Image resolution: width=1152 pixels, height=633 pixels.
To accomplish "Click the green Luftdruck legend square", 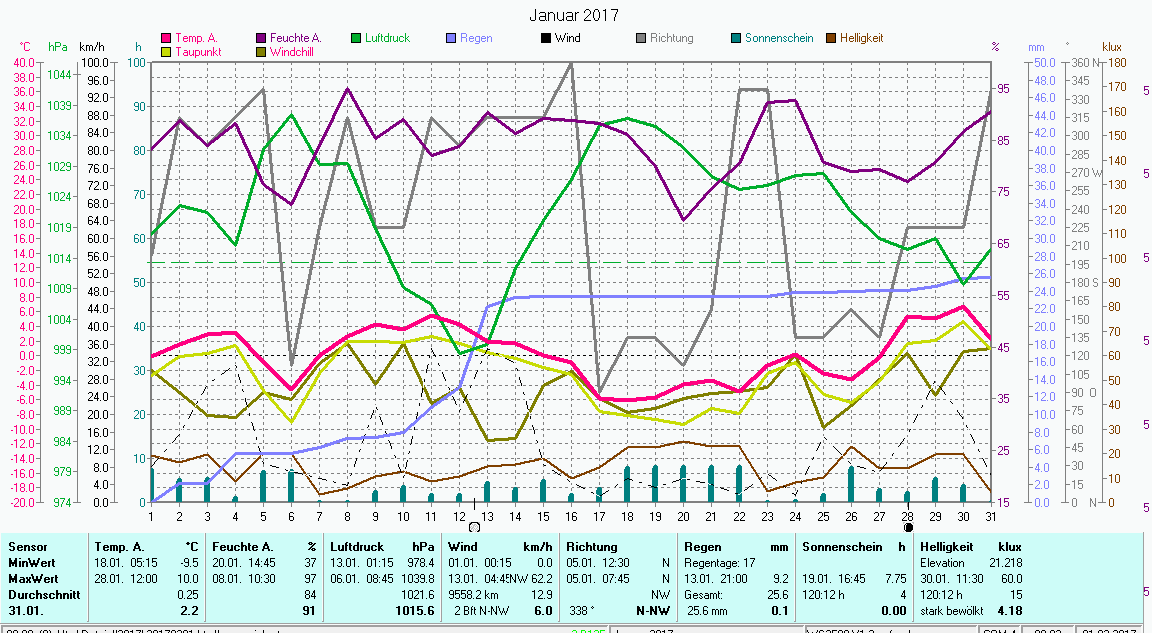I will (x=356, y=38).
